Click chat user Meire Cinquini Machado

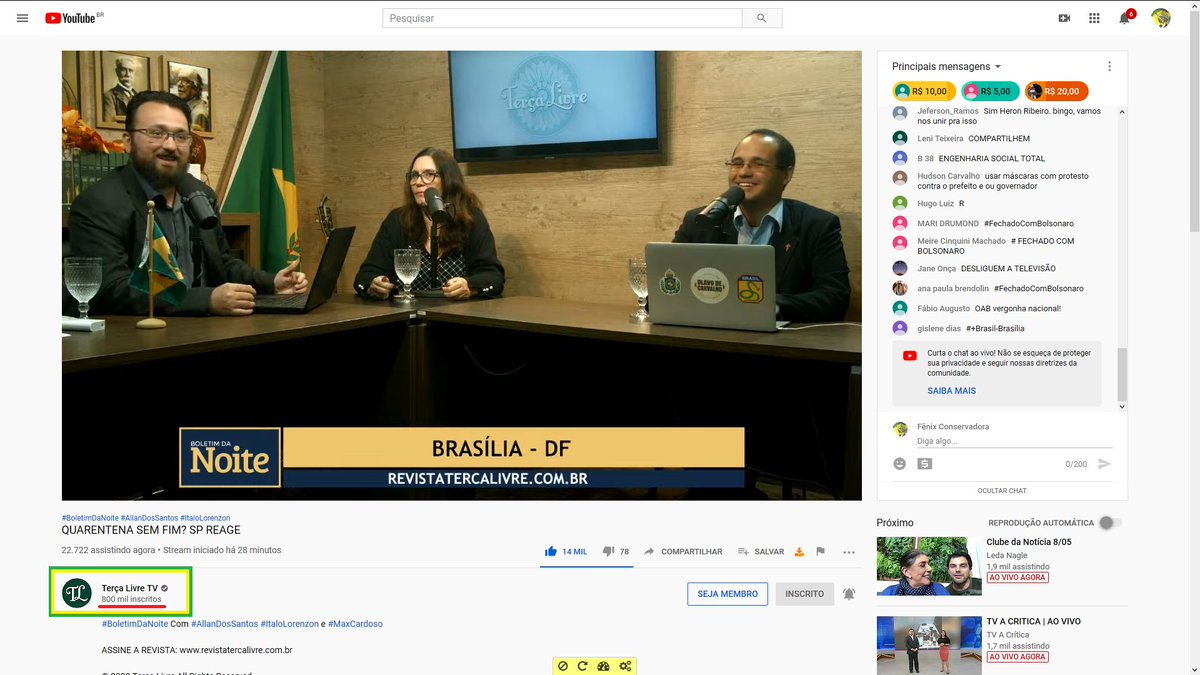pyautogui.click(x=961, y=241)
